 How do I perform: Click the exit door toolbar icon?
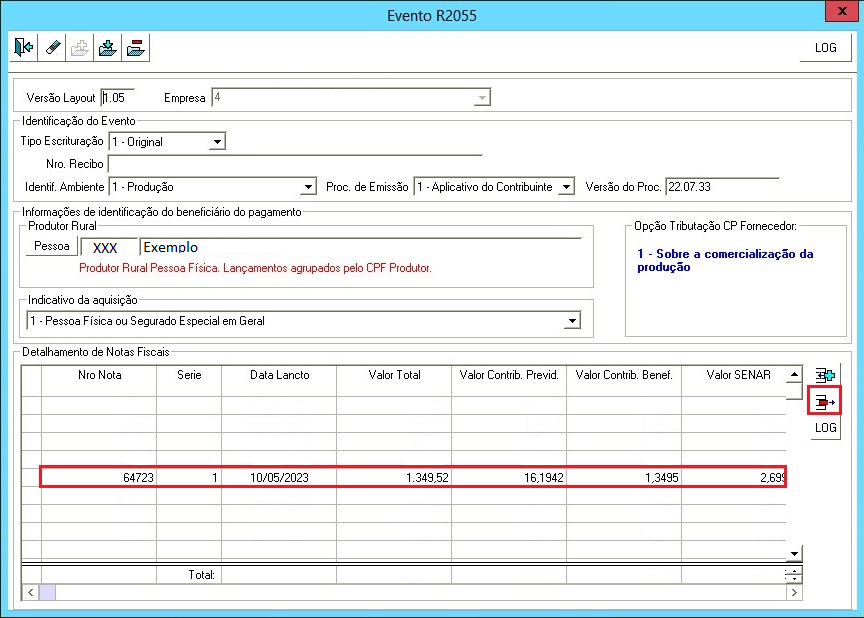24,47
